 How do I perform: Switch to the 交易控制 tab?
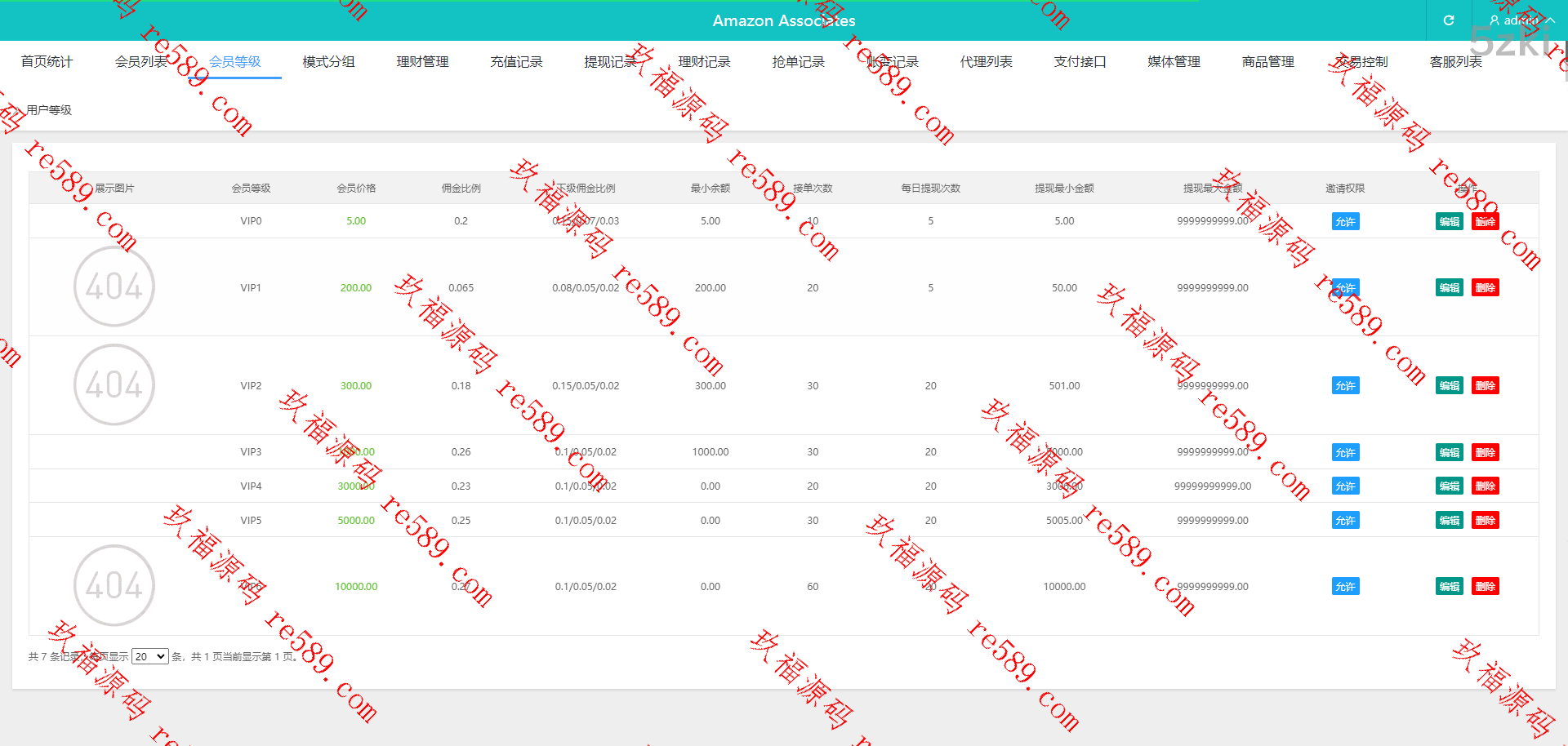1361,61
